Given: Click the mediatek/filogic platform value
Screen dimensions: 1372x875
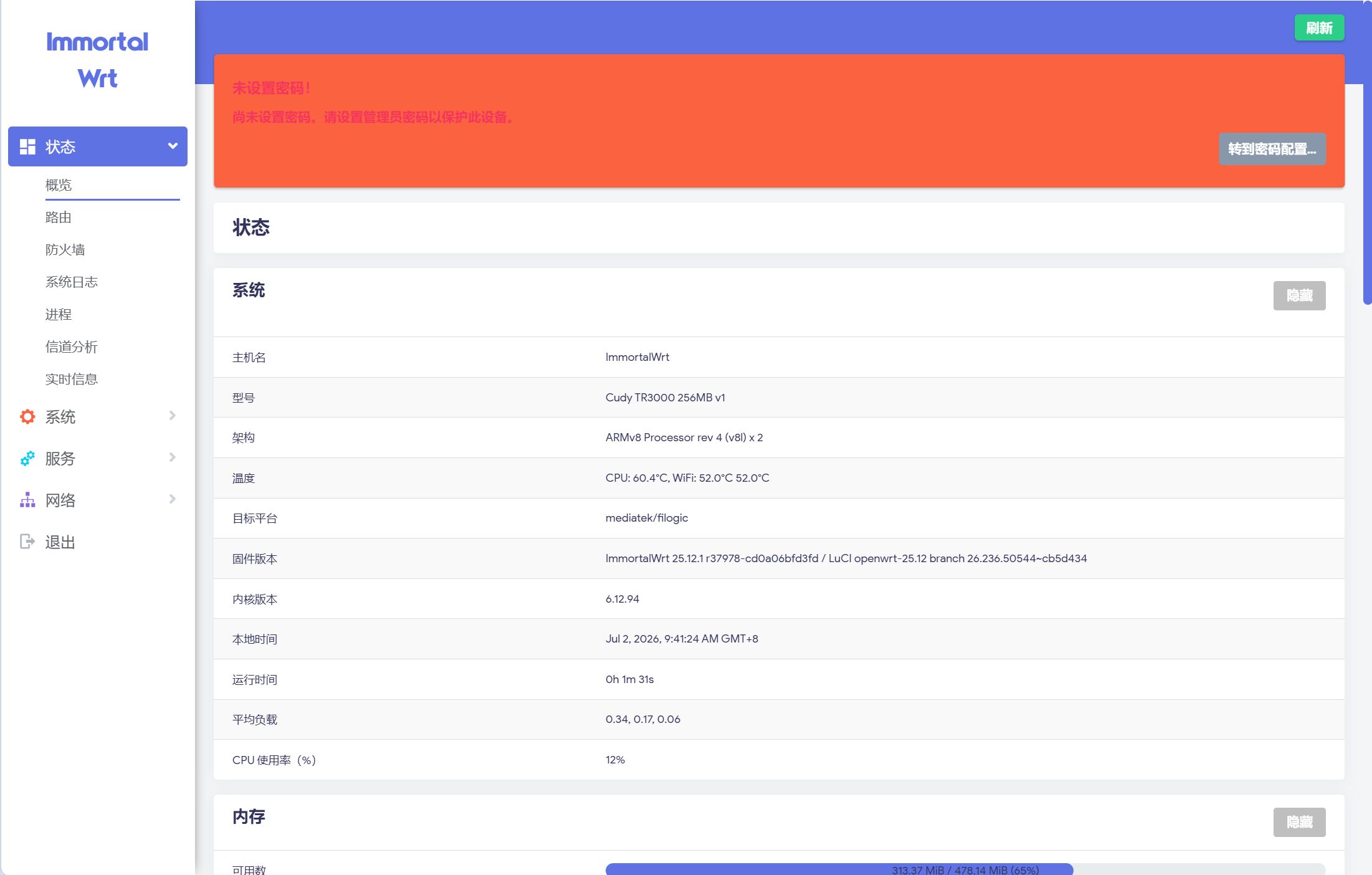Looking at the screenshot, I should point(647,518).
